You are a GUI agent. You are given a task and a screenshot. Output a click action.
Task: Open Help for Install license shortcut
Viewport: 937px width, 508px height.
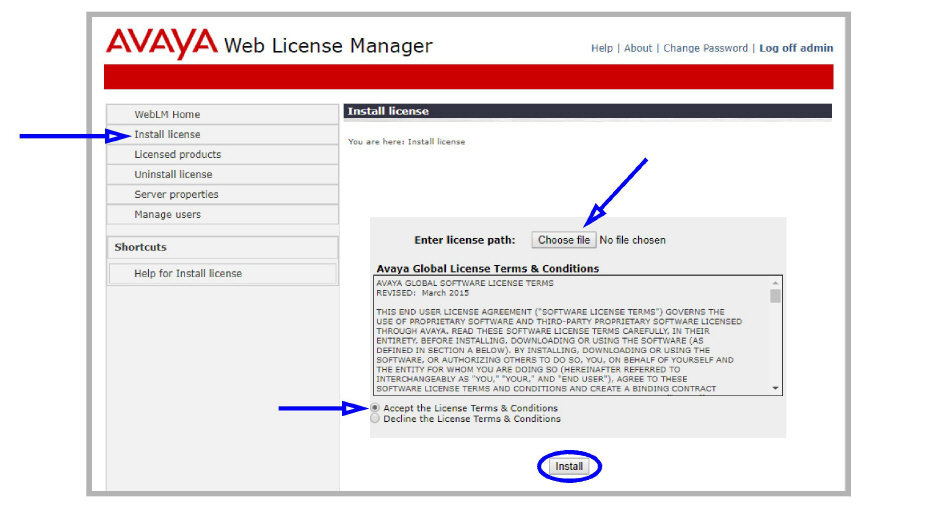coord(222,273)
